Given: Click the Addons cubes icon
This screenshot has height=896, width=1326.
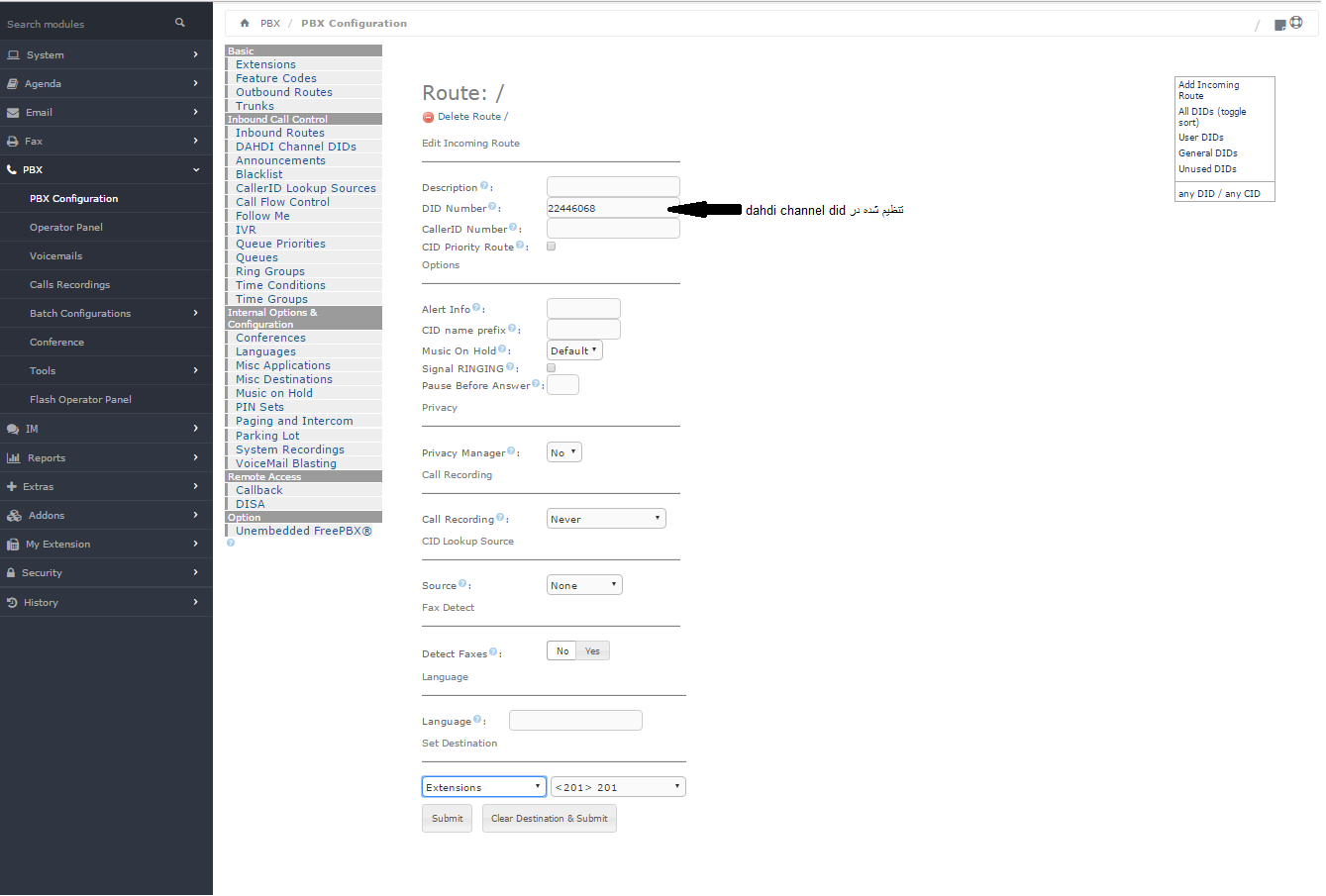Looking at the screenshot, I should pyautogui.click(x=14, y=515).
